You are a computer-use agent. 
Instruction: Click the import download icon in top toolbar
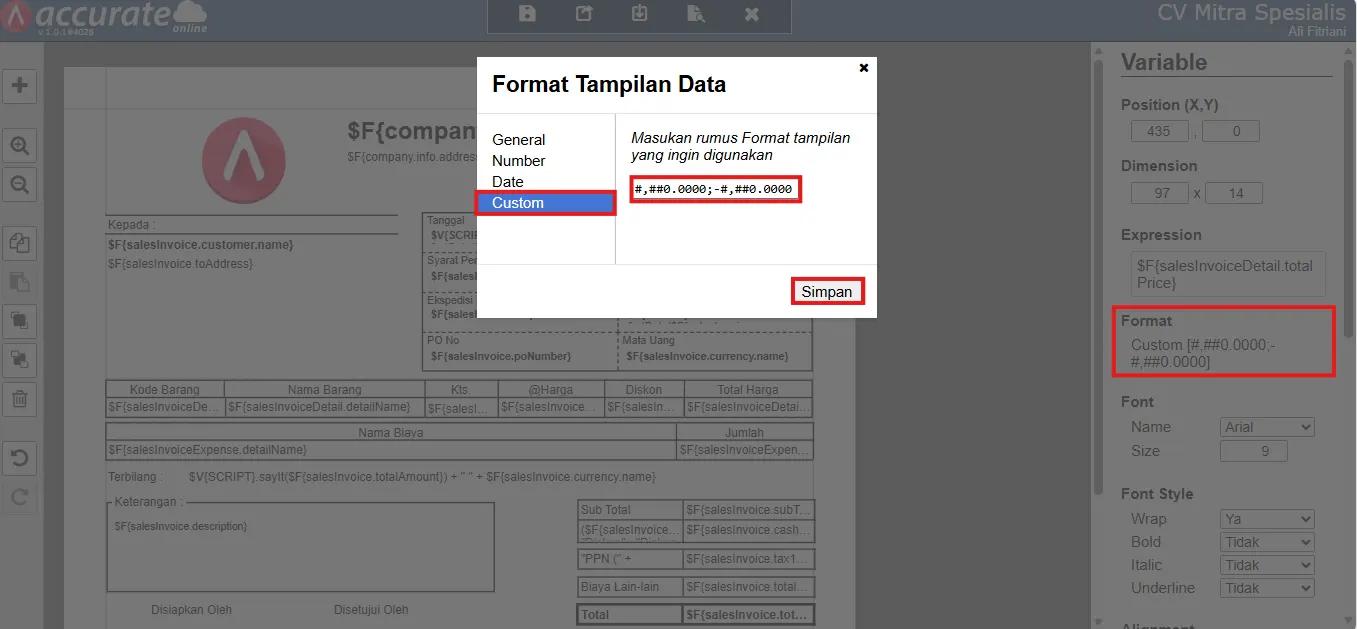[640, 14]
